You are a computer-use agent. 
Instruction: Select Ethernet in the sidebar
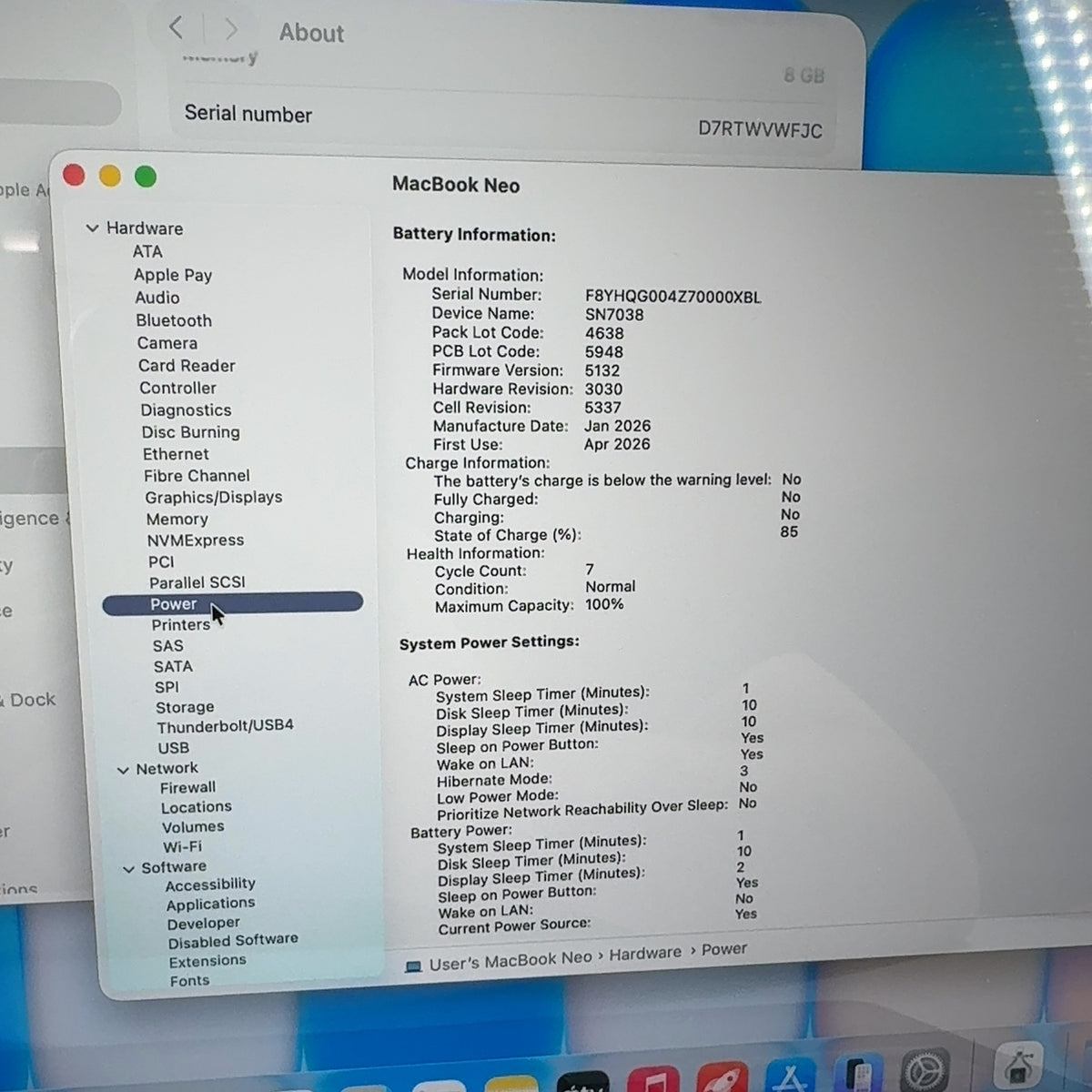coord(176,454)
